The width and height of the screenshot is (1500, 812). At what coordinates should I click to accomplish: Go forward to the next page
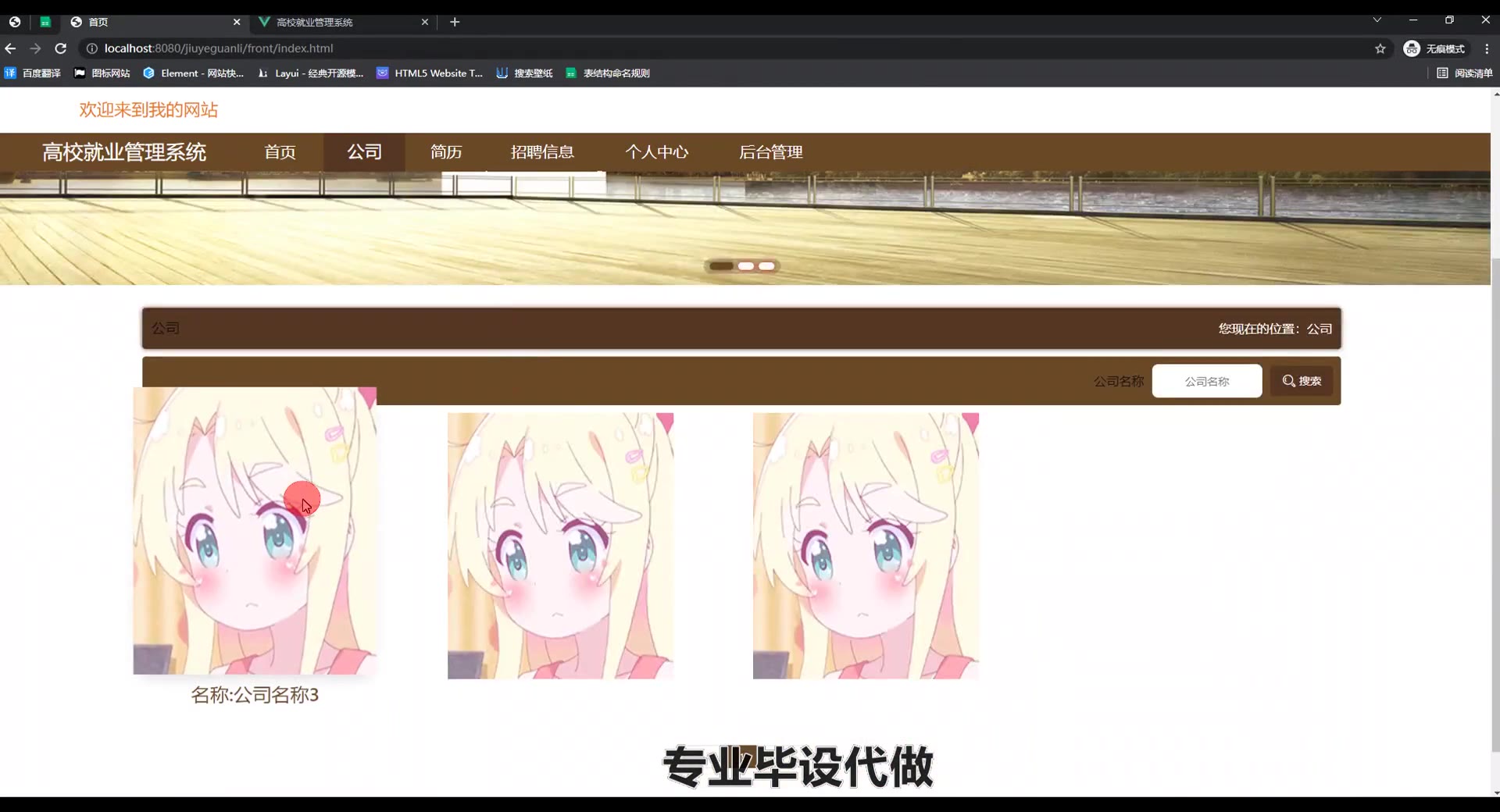pos(35,48)
